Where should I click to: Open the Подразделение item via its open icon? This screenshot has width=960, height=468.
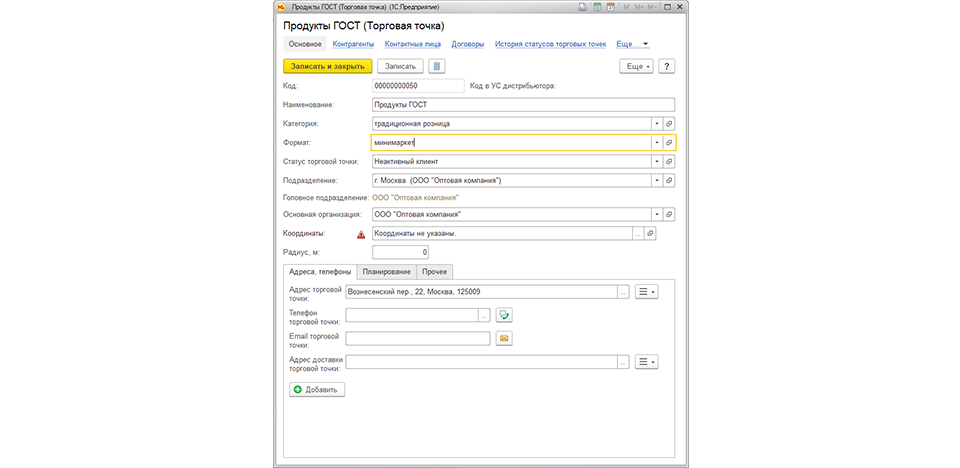point(669,181)
